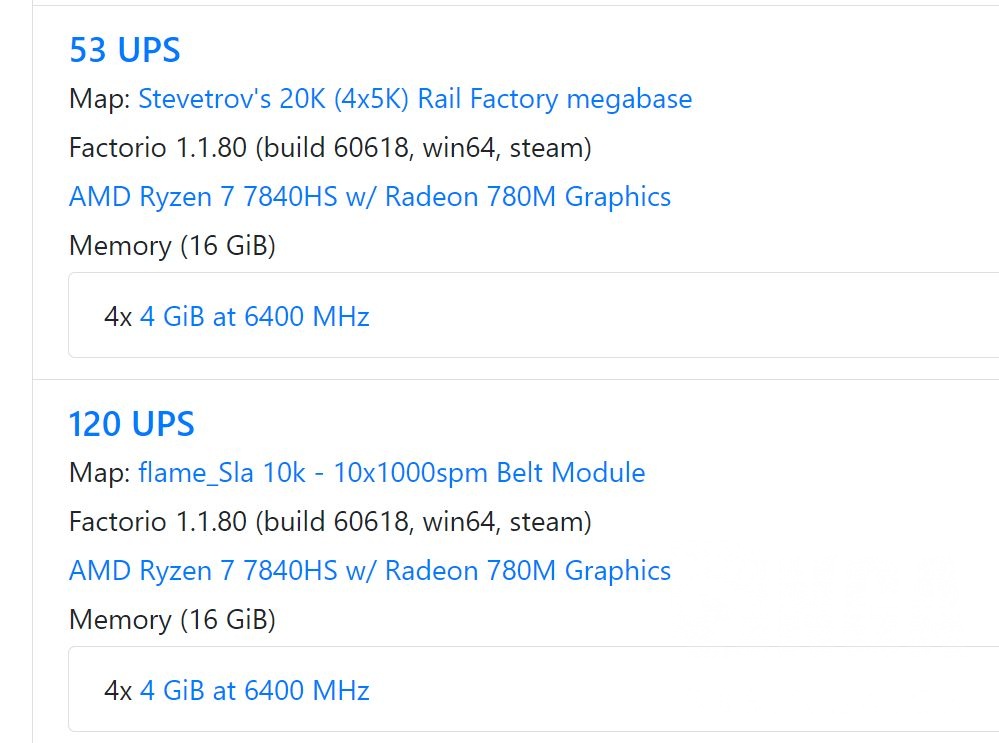Viewport: 999px width, 743px height.
Task: Click the 4x text in 53 UPS memory box
Action: [x=118, y=318]
